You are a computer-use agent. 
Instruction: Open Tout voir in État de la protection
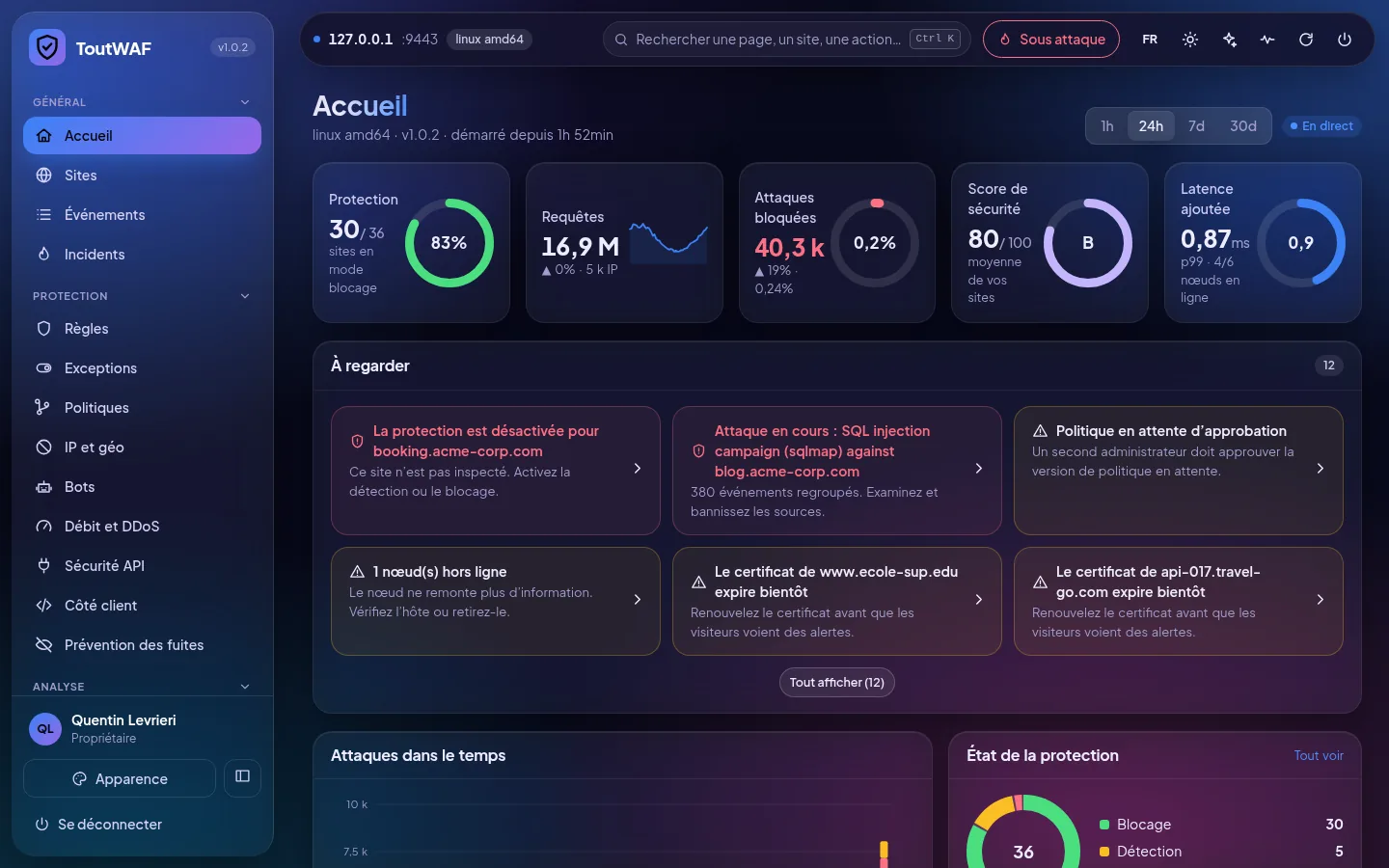click(1319, 755)
